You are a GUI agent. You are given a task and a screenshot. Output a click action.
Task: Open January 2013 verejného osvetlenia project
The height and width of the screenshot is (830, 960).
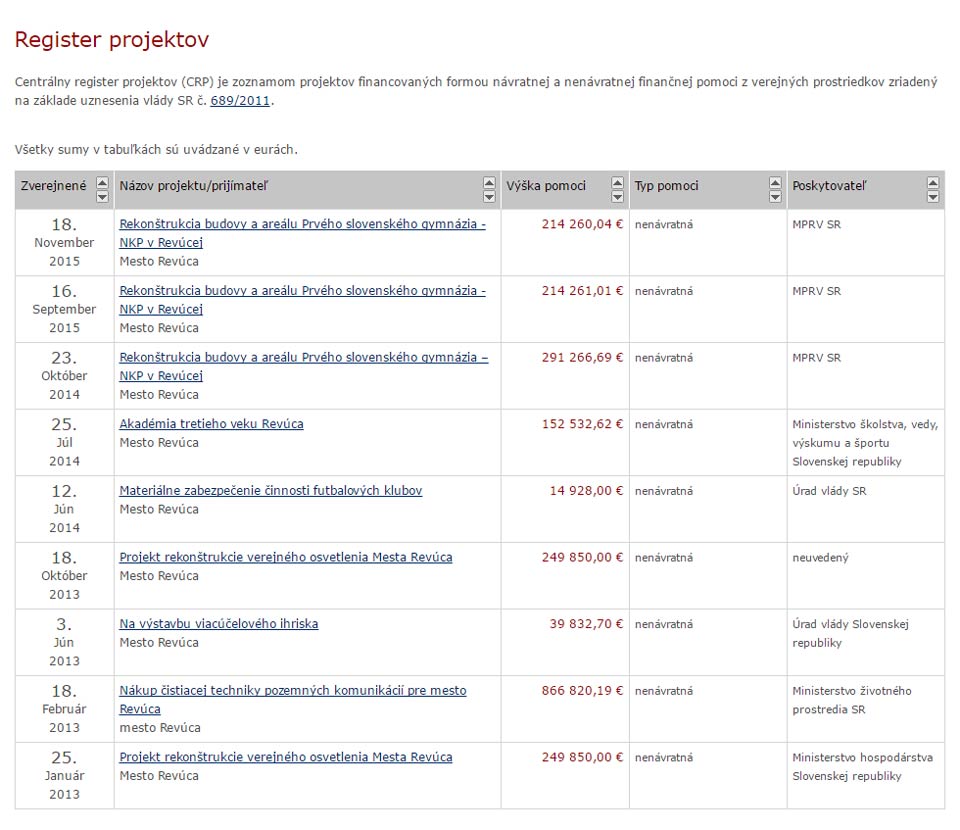point(285,757)
